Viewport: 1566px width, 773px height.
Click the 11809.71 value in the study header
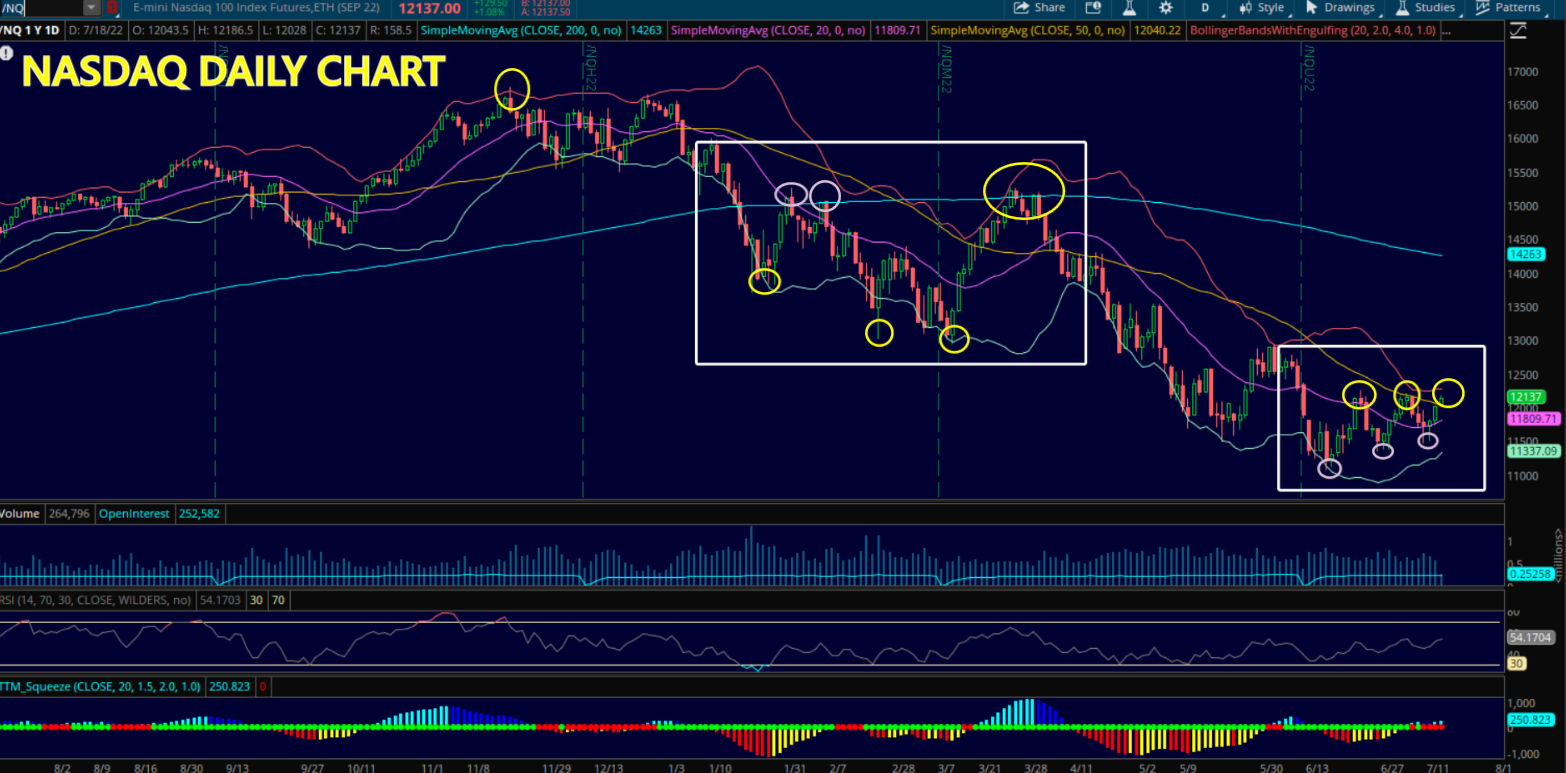(896, 31)
